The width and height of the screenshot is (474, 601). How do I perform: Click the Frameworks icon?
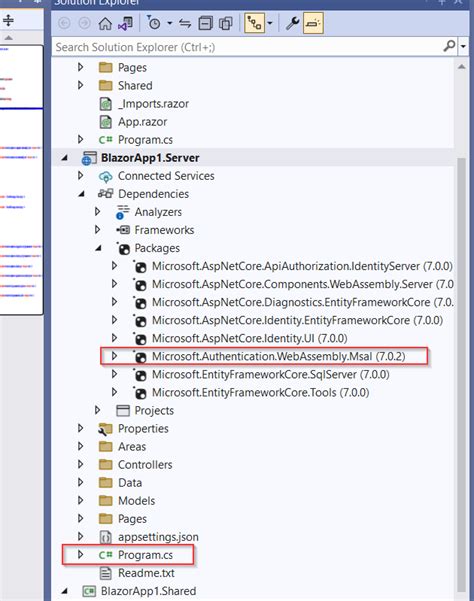point(123,230)
